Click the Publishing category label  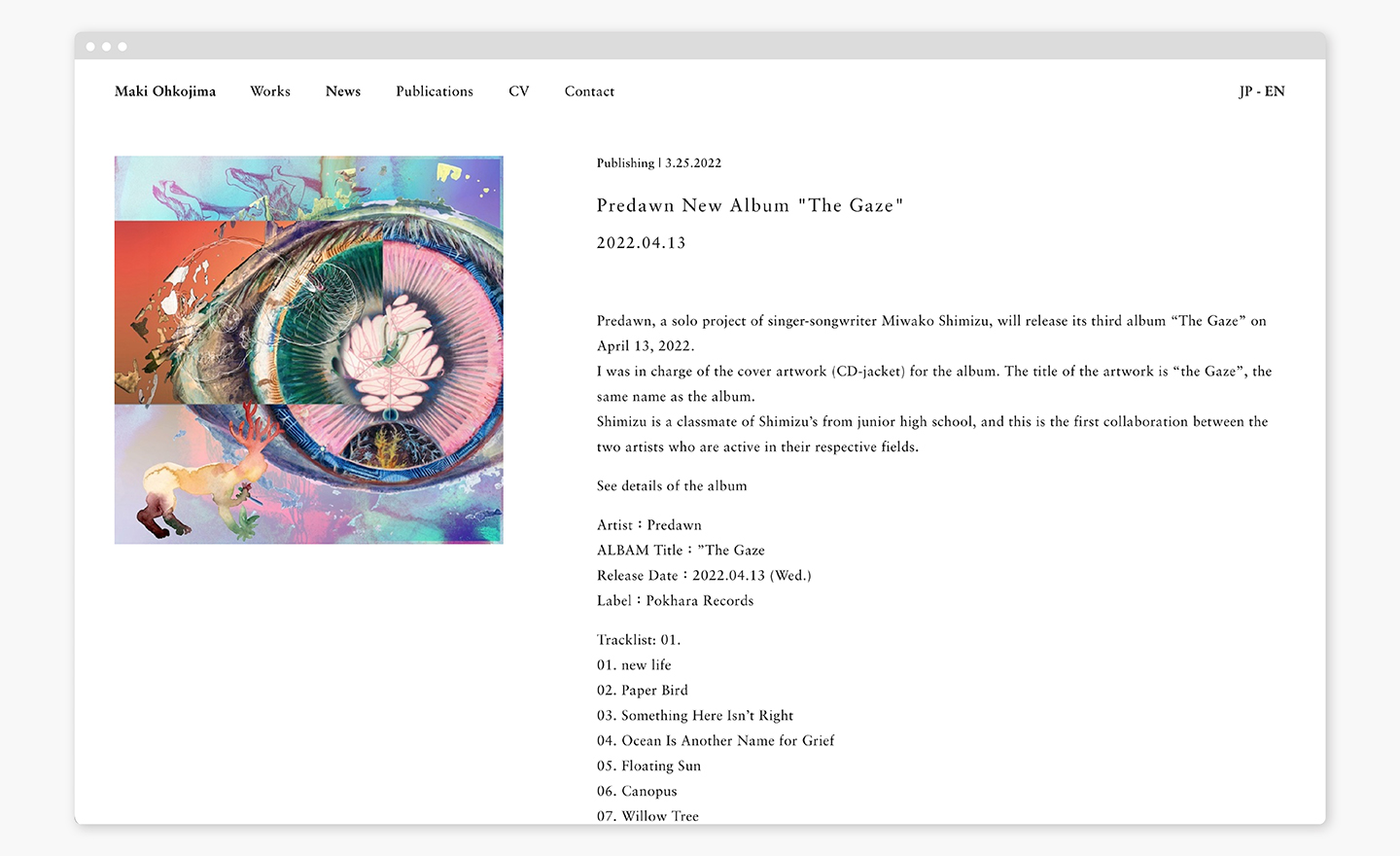point(625,162)
